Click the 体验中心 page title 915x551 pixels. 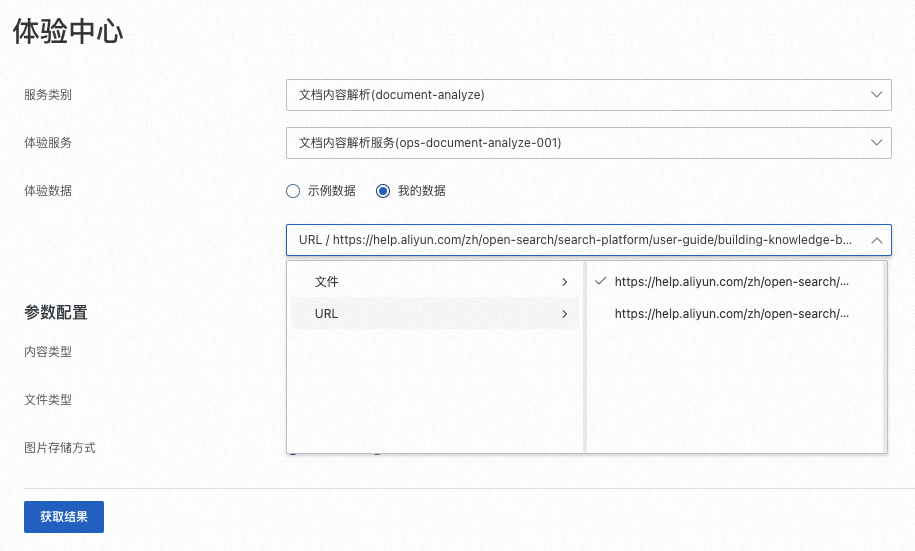[68, 31]
